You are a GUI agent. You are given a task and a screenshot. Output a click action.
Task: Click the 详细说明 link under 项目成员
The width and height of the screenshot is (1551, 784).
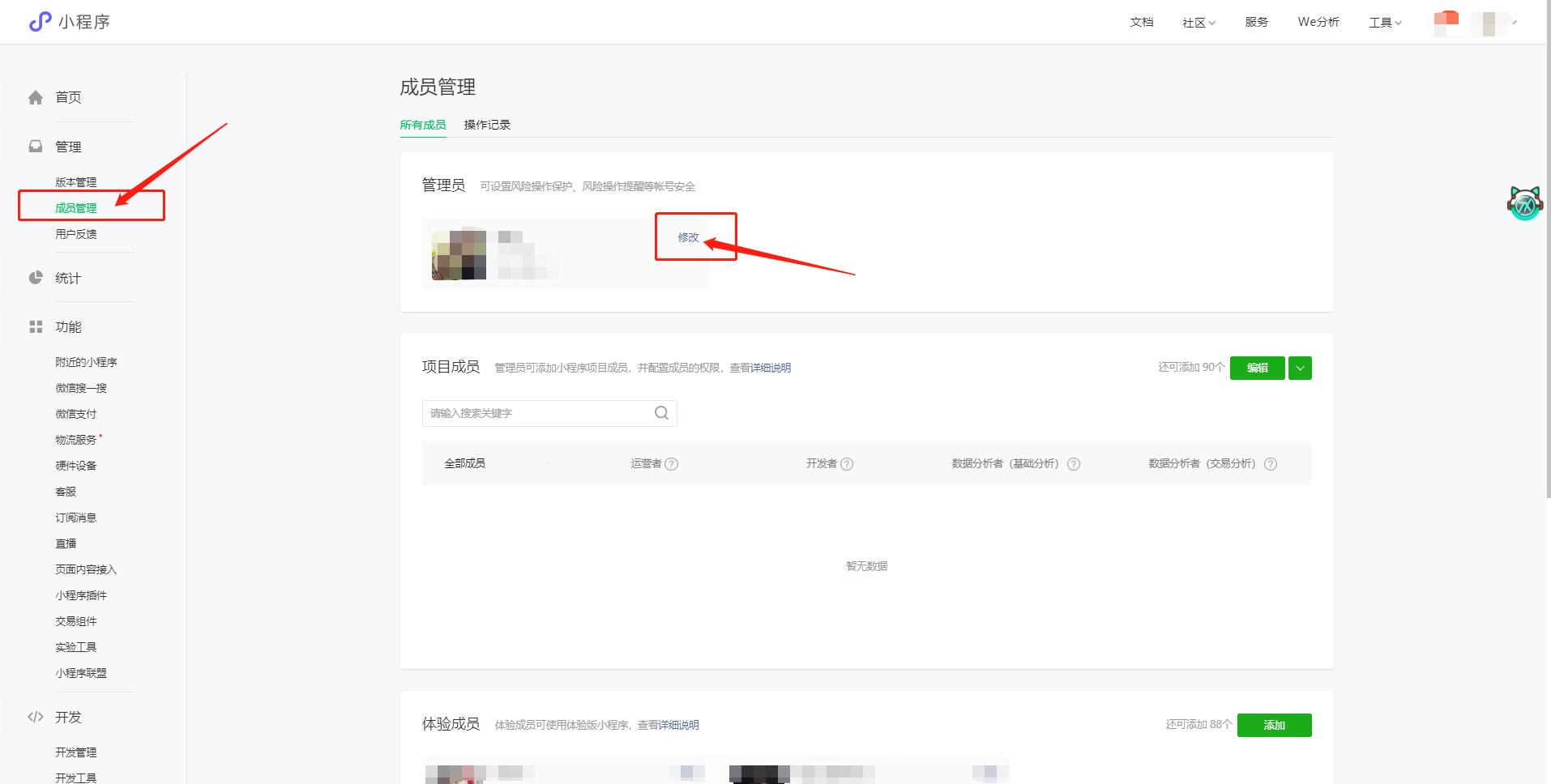click(x=771, y=368)
